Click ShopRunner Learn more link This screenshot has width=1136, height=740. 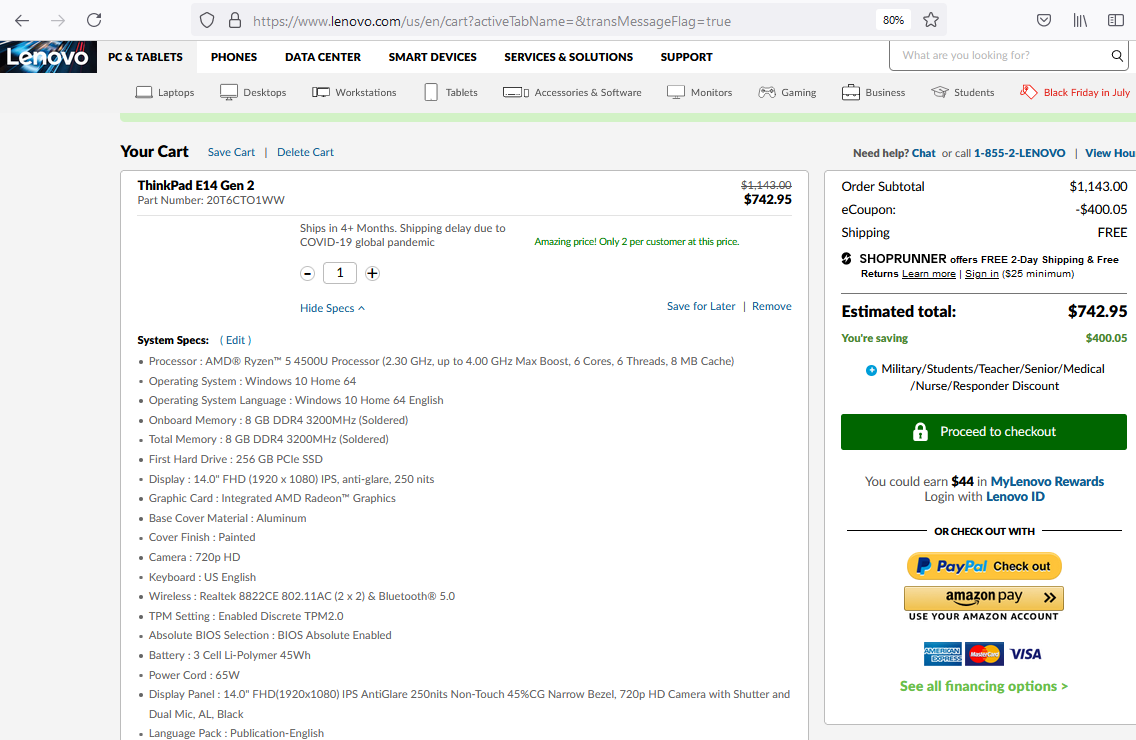[929, 274]
